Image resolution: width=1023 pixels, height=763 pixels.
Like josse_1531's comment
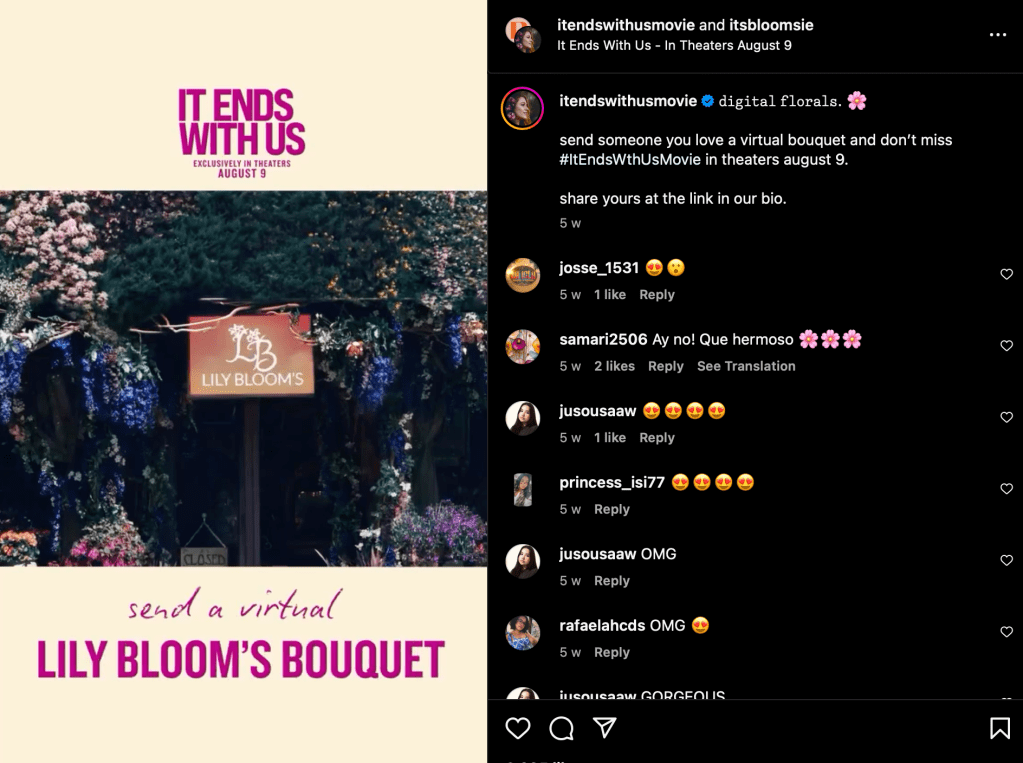coord(1007,274)
